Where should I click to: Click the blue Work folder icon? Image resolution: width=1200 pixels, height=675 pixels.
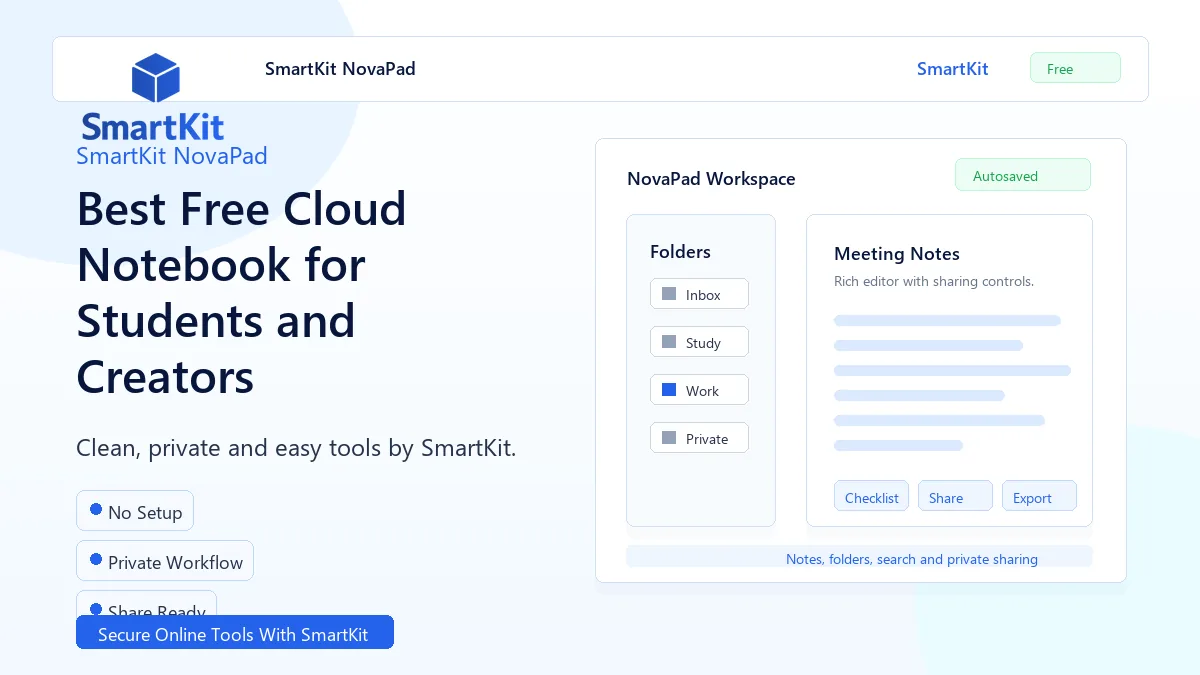click(x=669, y=390)
